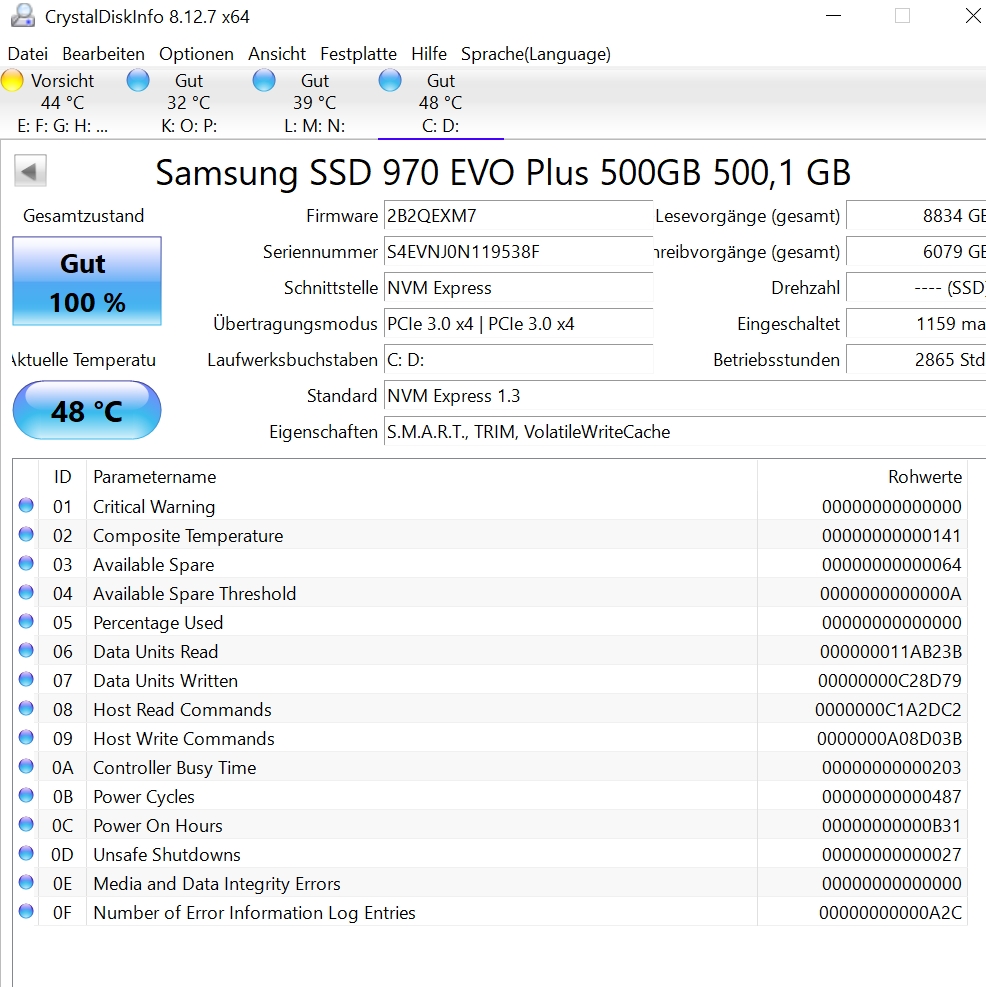Click raw value 0000000000A2C
This screenshot has width=986, height=987.
coord(890,913)
